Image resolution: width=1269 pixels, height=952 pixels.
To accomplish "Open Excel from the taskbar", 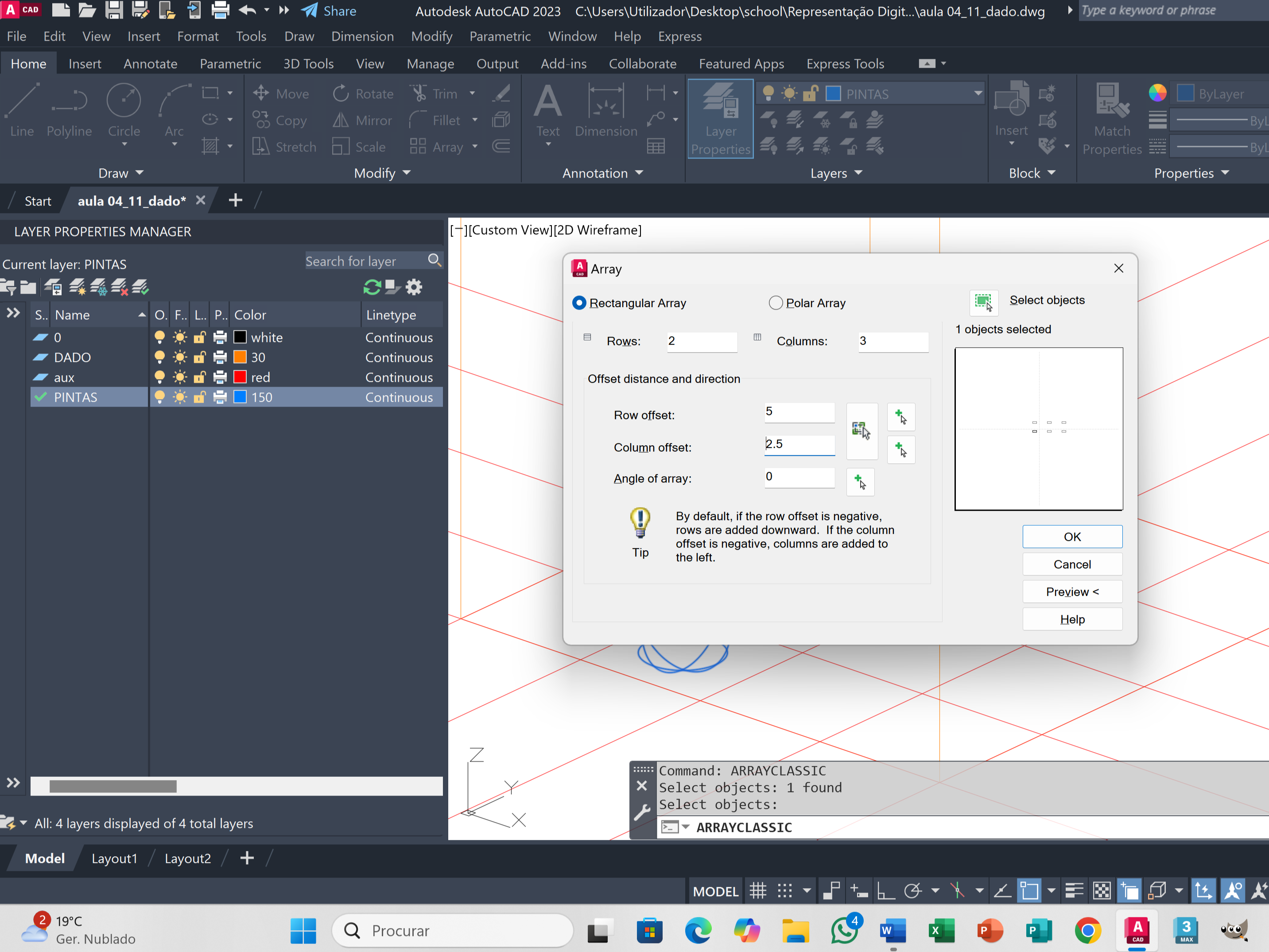I will coord(941,930).
